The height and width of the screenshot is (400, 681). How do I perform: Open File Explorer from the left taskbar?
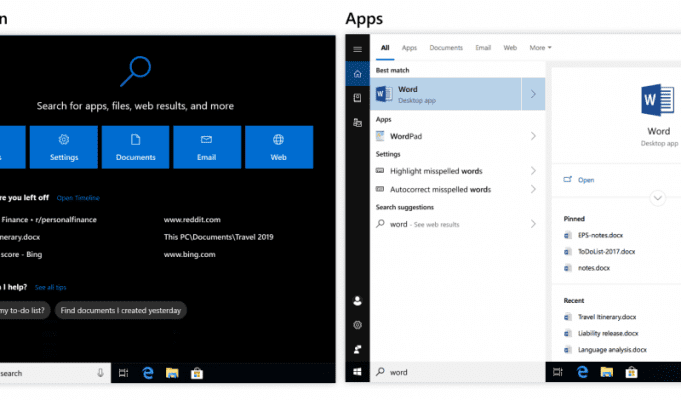172,373
